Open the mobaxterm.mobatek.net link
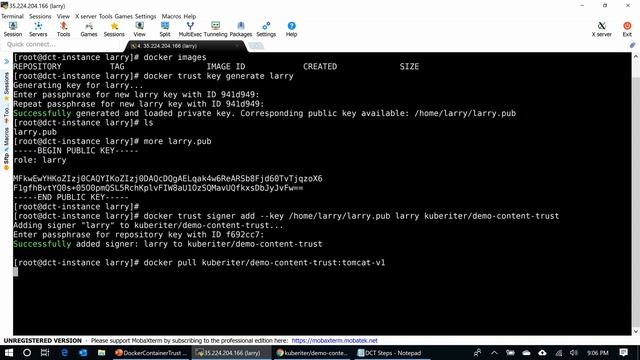Image resolution: width=640 pixels, height=360 pixels. coord(334,340)
